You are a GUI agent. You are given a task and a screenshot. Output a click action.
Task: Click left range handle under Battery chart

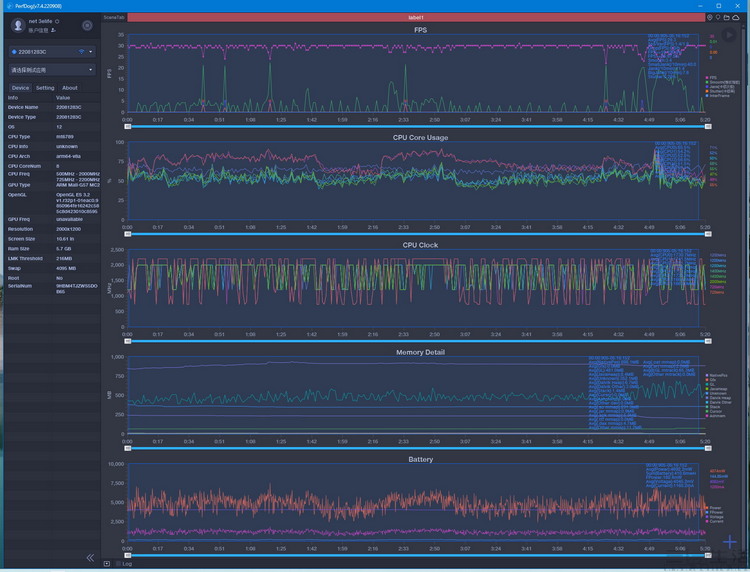(128, 555)
